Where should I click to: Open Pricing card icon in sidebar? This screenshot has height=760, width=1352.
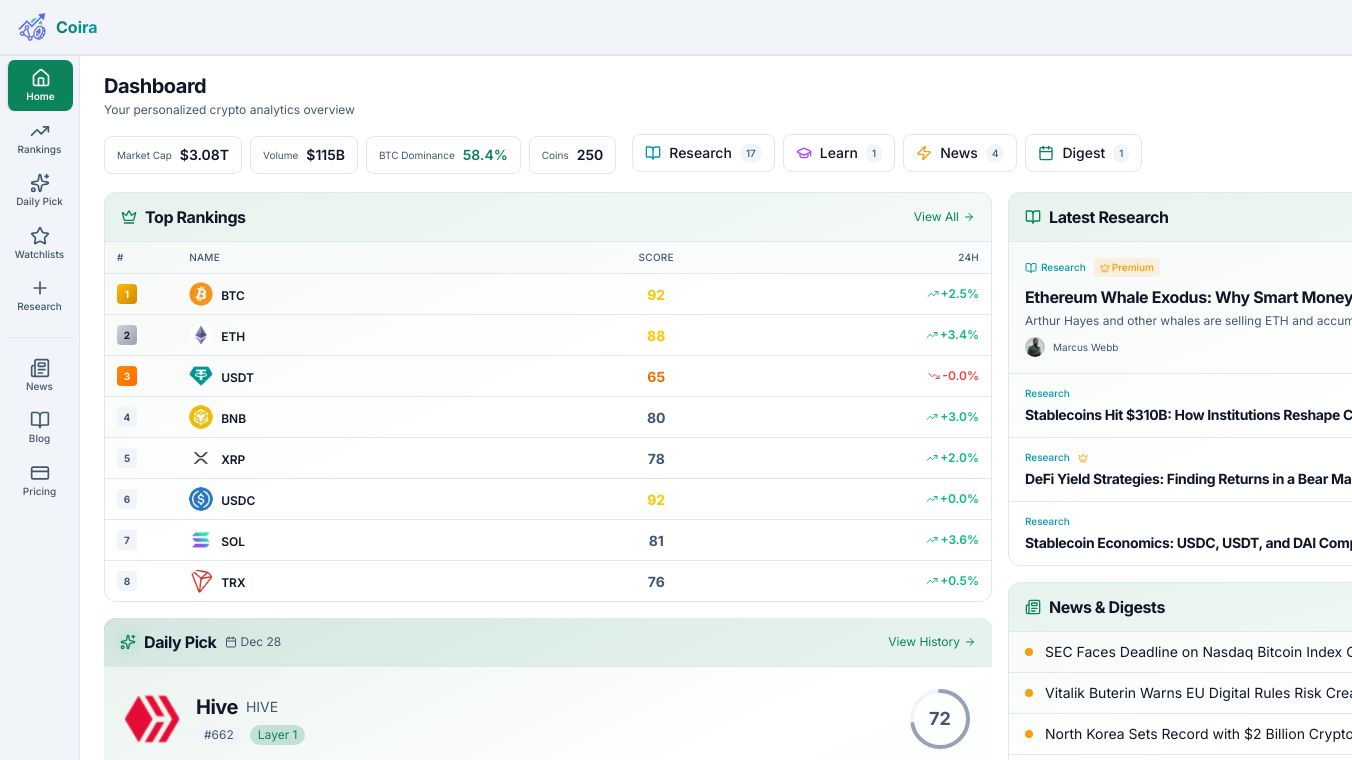40,473
